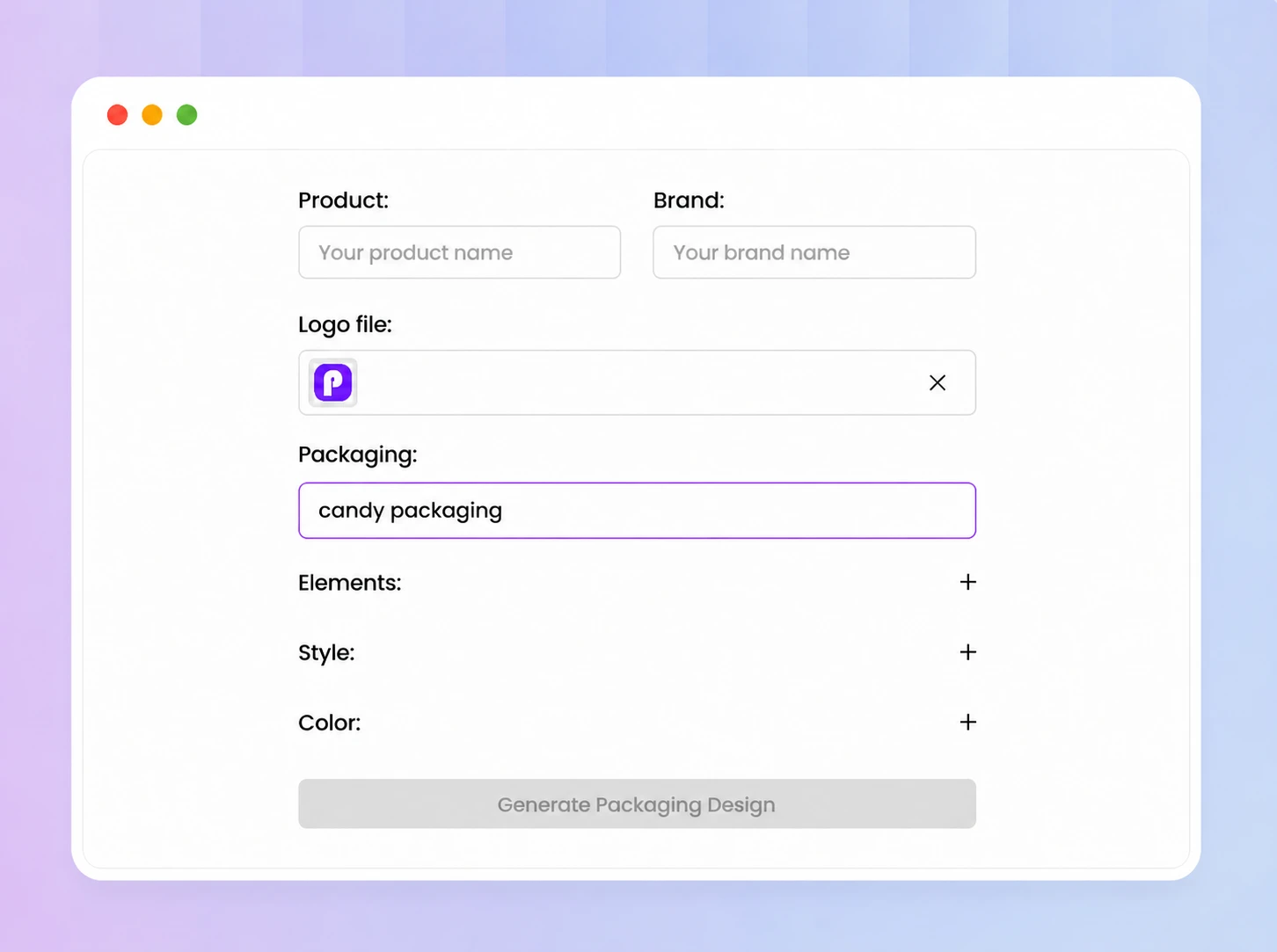Expand the Color section

tap(967, 722)
